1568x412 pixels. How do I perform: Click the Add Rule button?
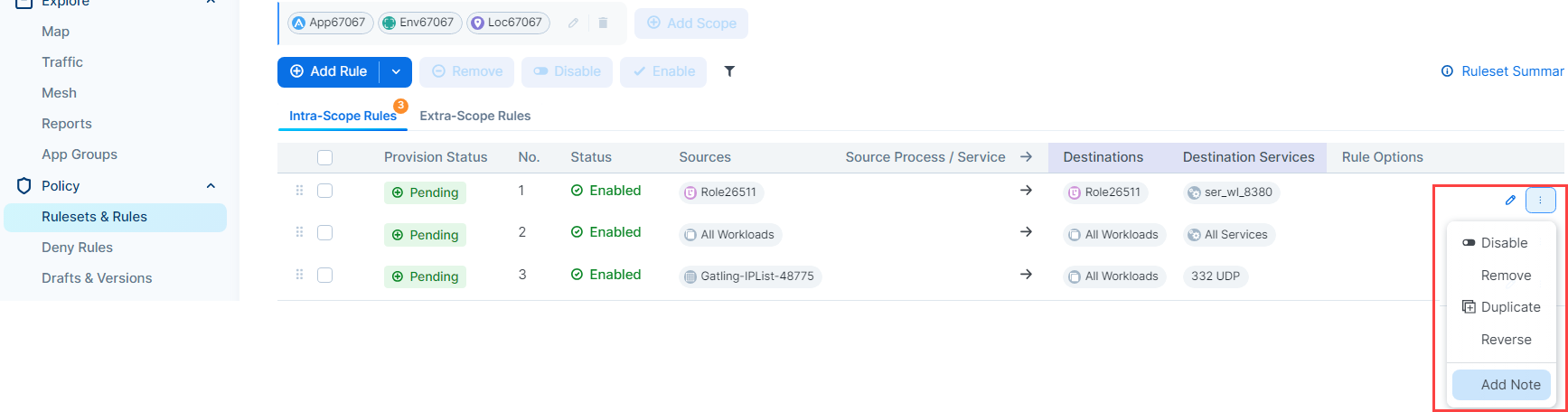pyautogui.click(x=329, y=71)
